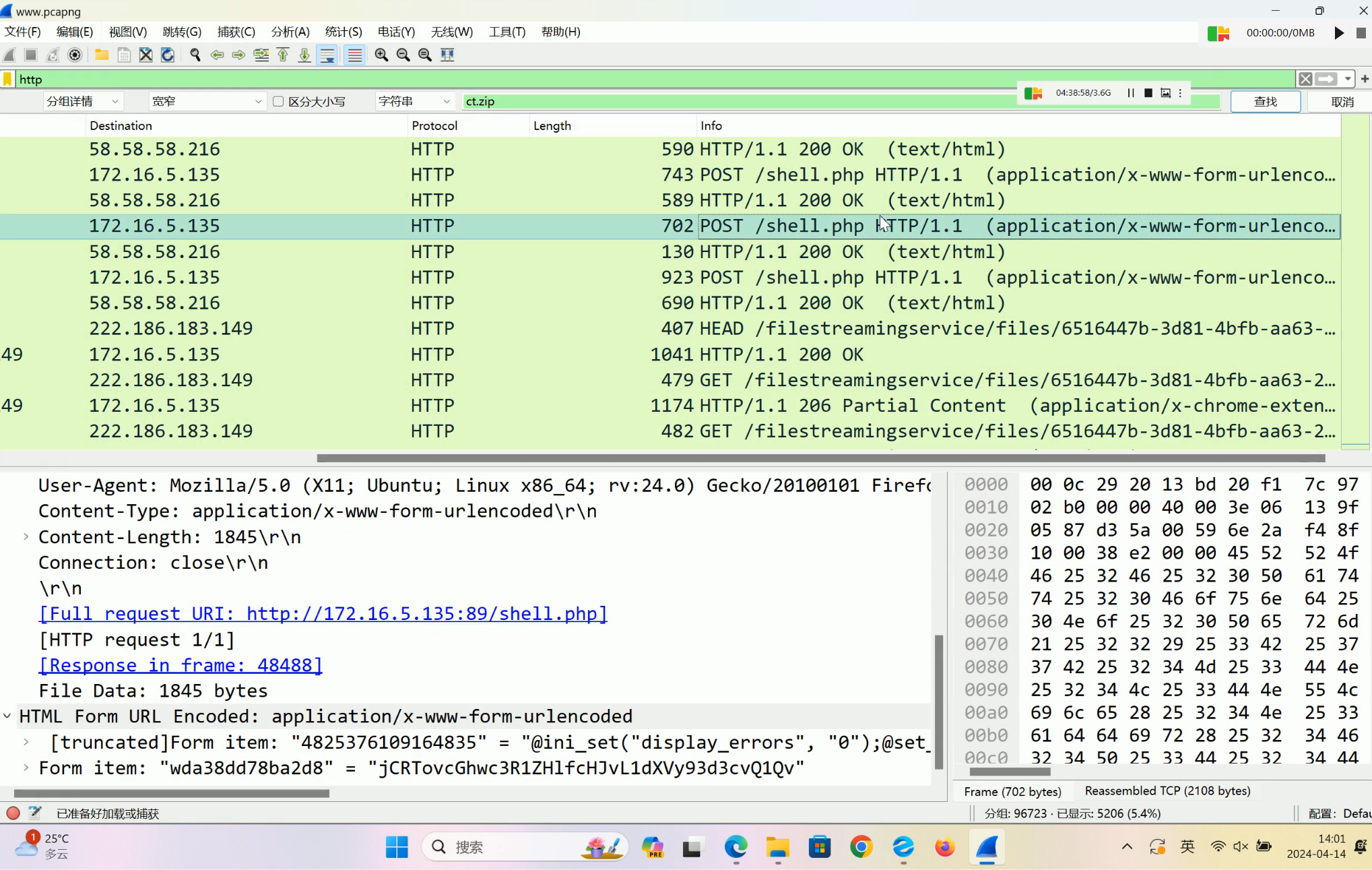The height and width of the screenshot is (870, 1372).
Task: Click the 查找 search button
Action: [1265, 102]
